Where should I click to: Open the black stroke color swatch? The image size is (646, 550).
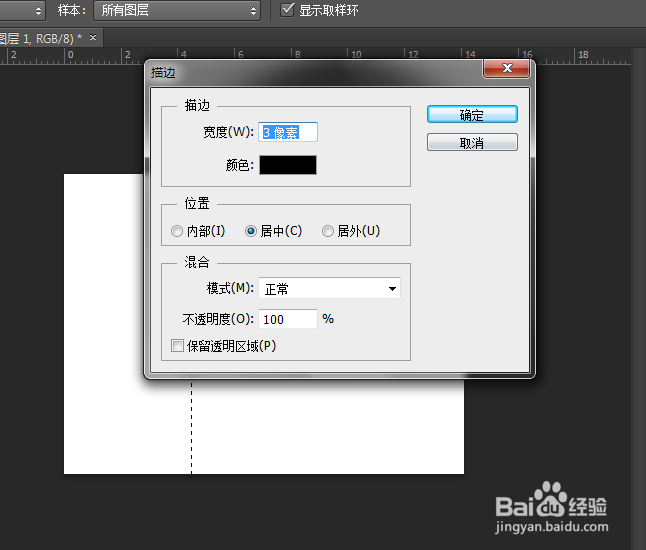[288, 165]
